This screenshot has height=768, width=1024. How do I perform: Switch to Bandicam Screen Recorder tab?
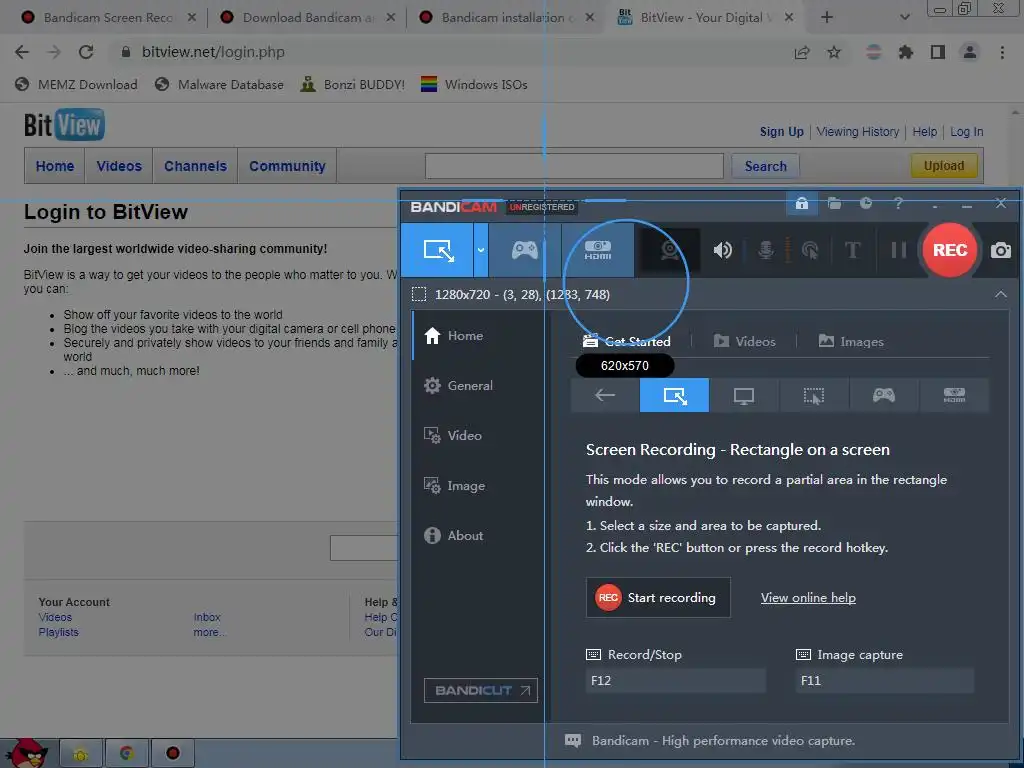[108, 18]
